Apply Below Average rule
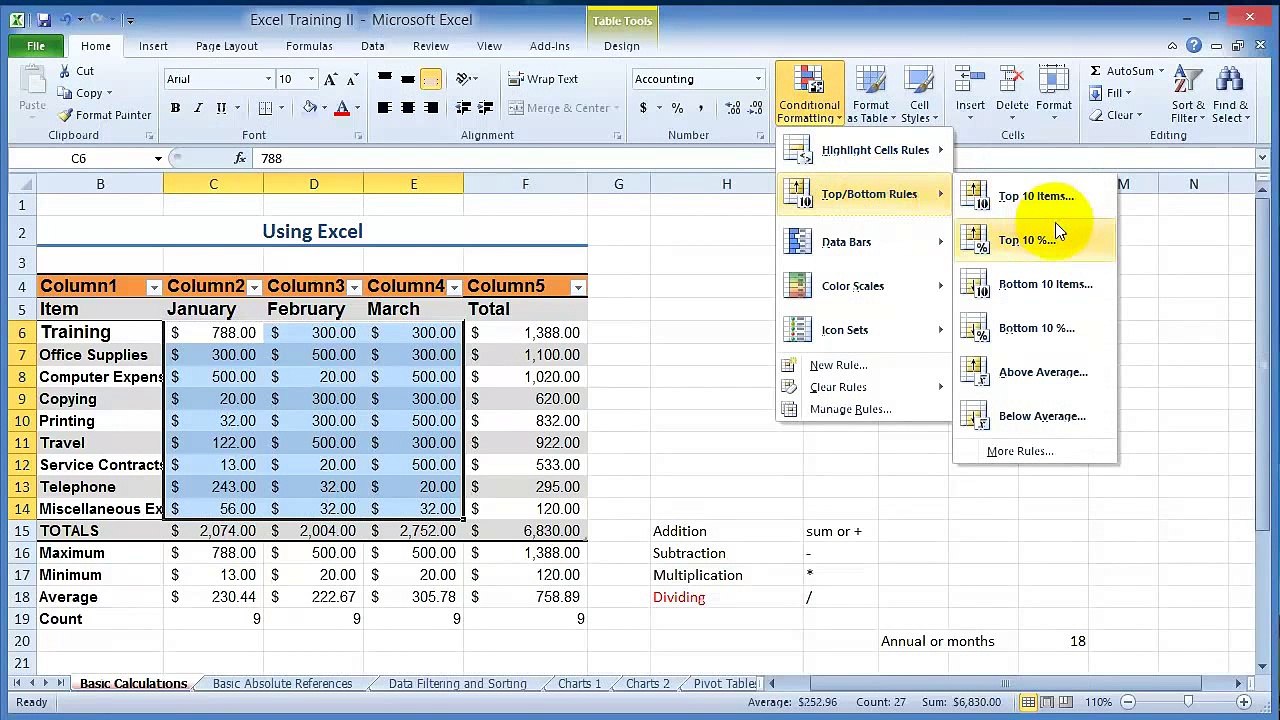The width and height of the screenshot is (1280, 720). point(1035,416)
